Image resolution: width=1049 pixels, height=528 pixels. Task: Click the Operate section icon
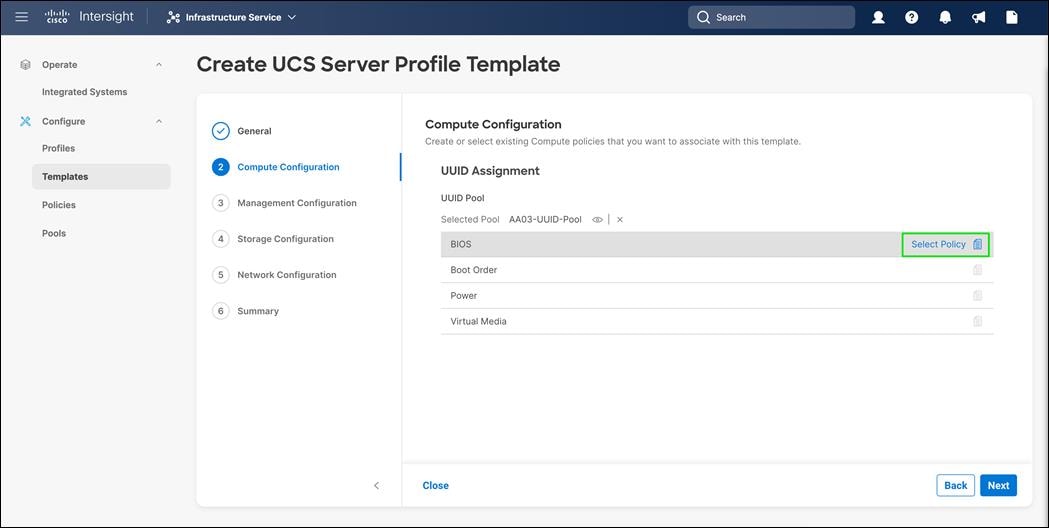tap(25, 65)
